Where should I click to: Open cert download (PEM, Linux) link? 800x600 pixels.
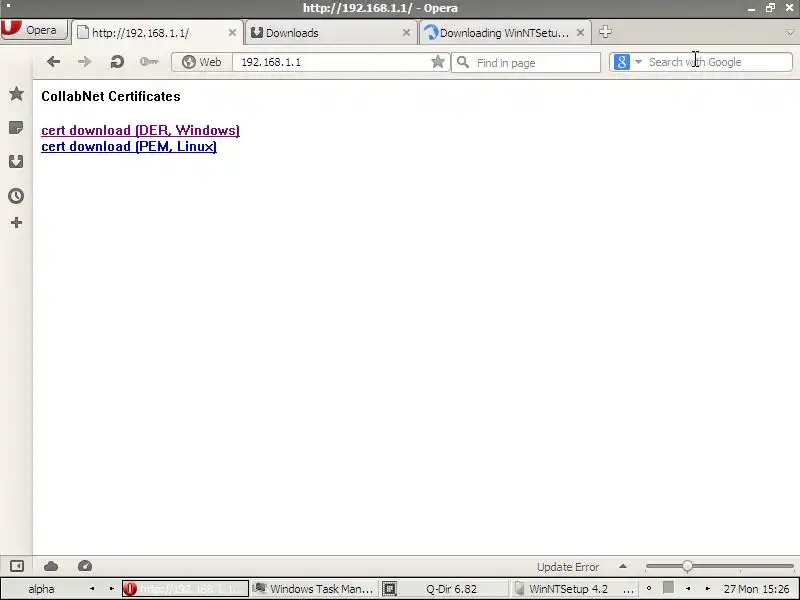[x=129, y=146]
